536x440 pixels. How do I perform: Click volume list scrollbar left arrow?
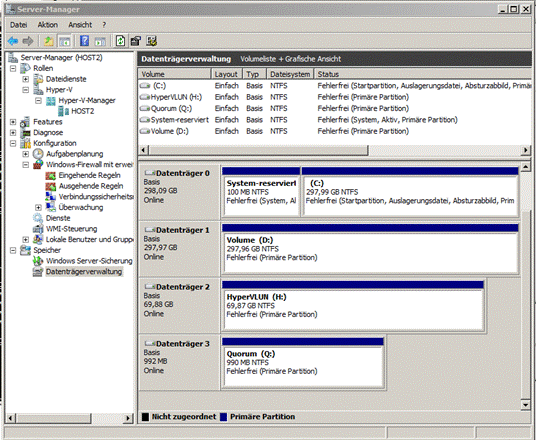(x=144, y=150)
